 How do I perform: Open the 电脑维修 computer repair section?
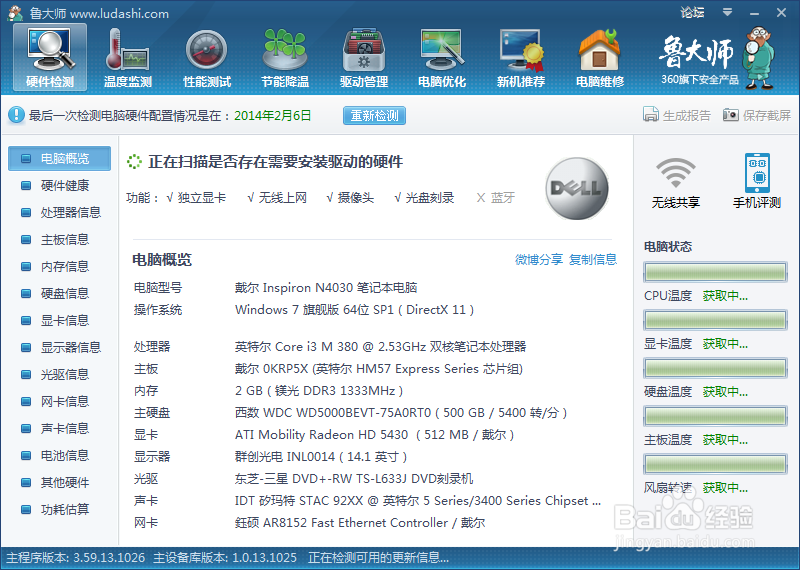600,58
